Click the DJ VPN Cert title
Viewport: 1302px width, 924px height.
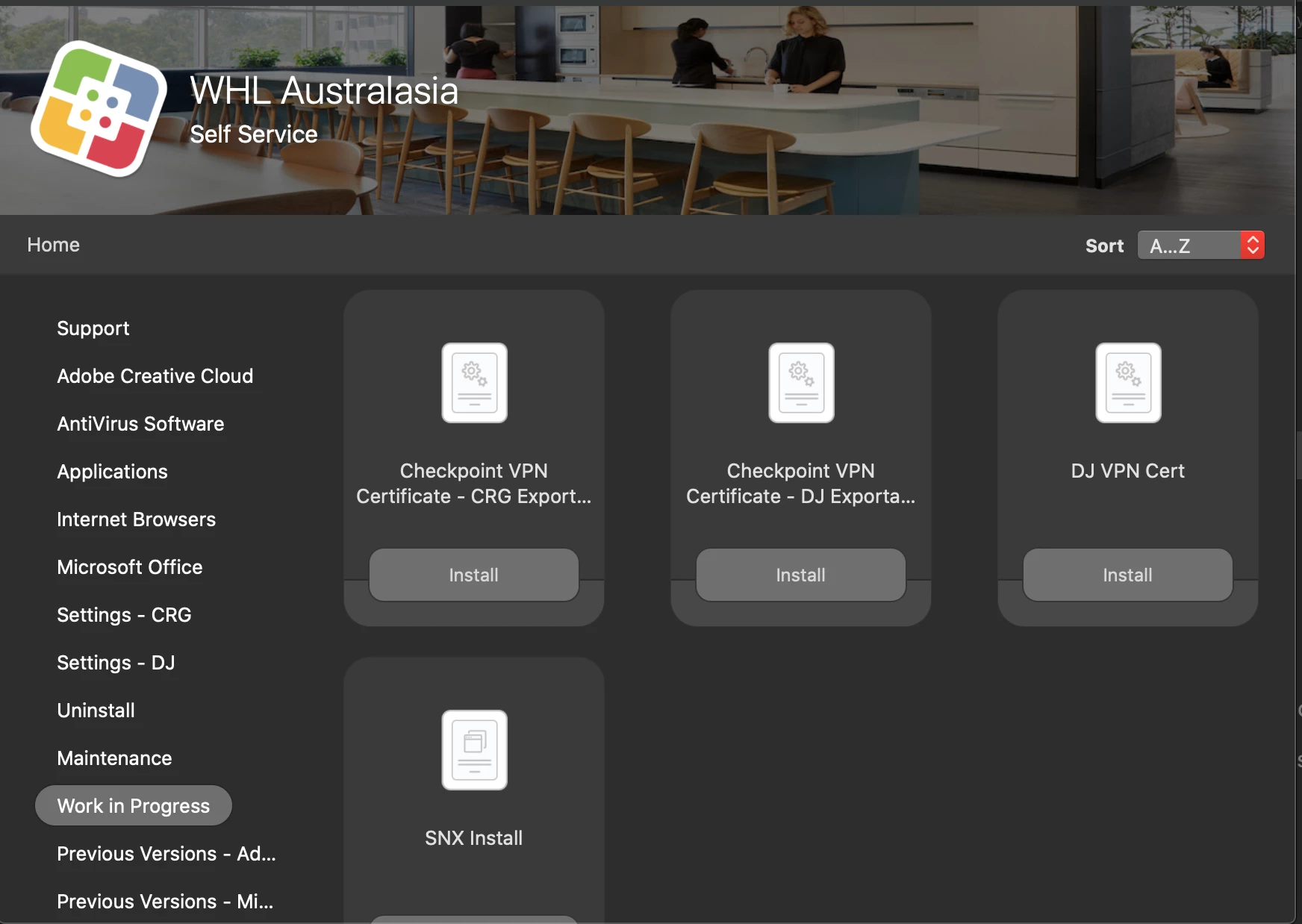coord(1128,471)
